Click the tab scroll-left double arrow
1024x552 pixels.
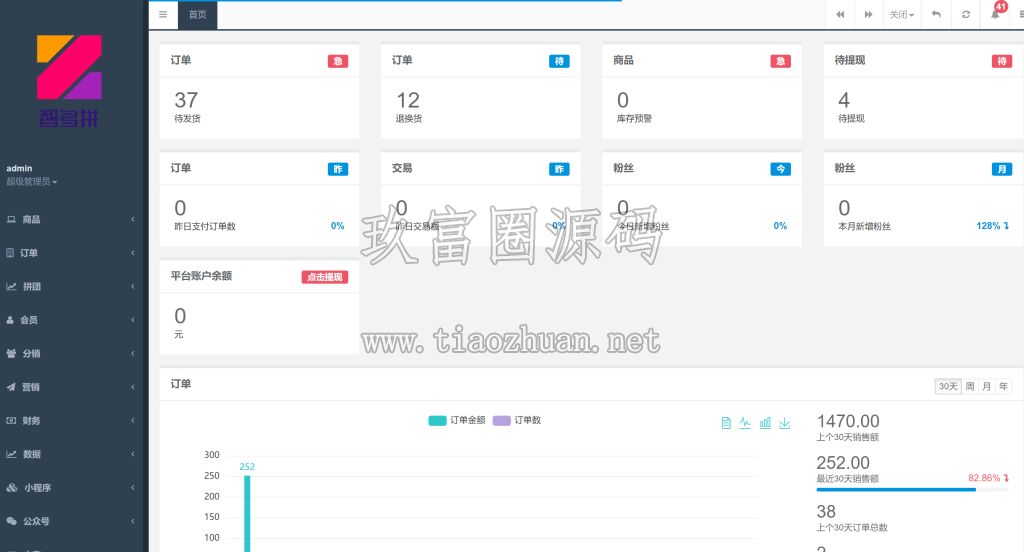pyautogui.click(x=840, y=14)
